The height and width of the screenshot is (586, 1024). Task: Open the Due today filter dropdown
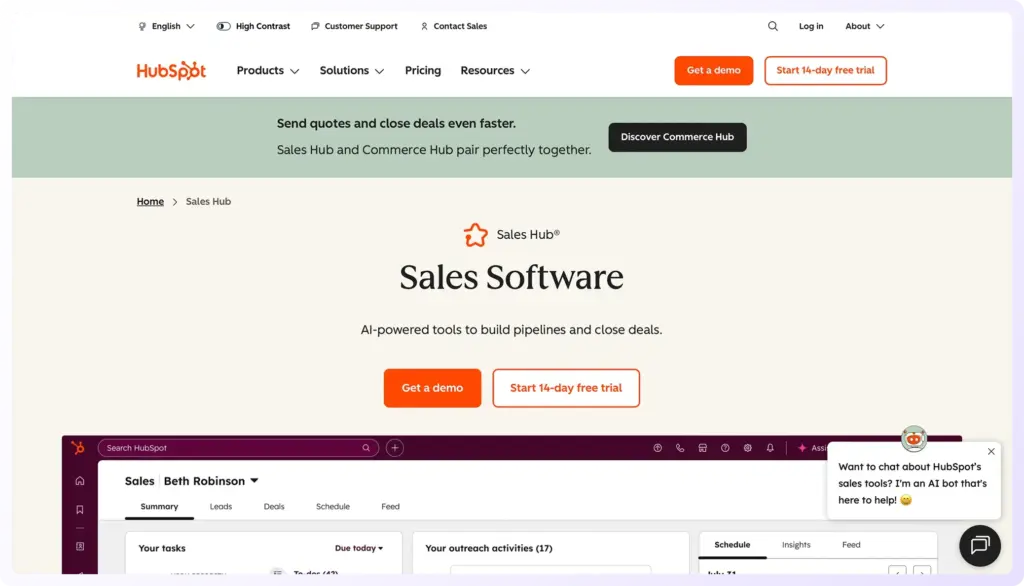tap(359, 548)
